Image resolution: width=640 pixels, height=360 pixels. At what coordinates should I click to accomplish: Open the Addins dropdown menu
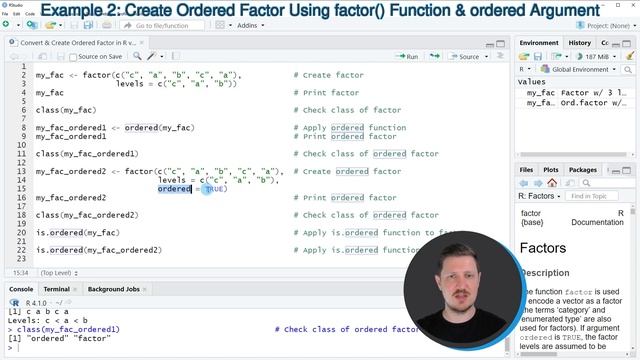(x=251, y=25)
